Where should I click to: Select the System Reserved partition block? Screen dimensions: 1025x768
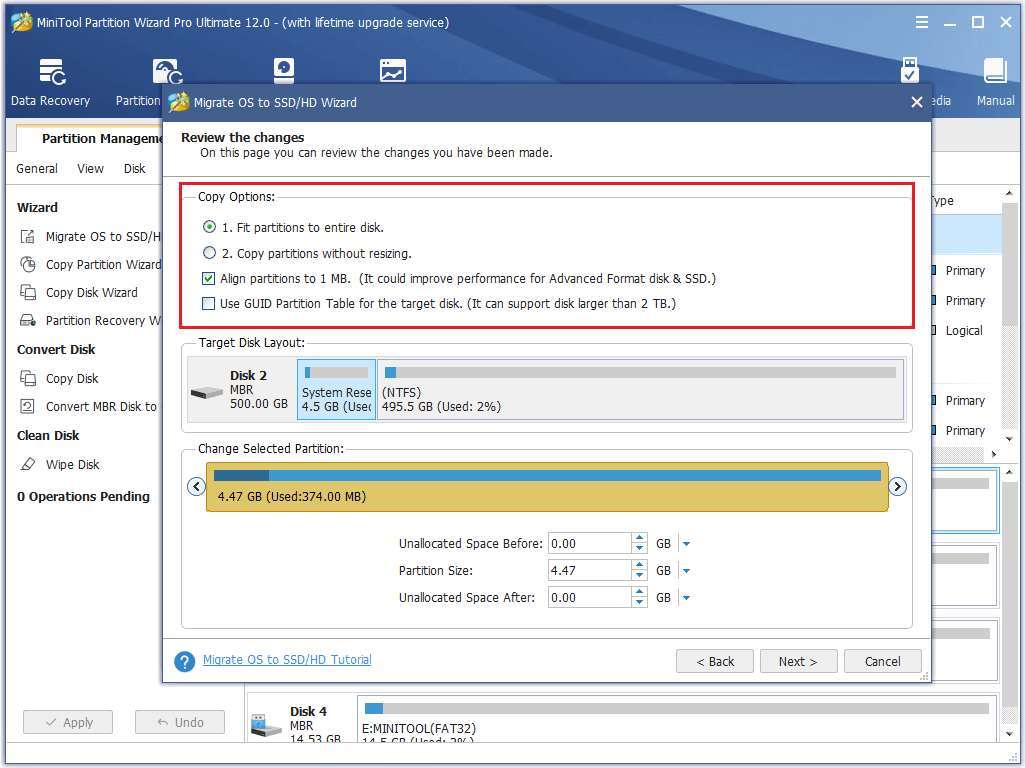tap(337, 390)
